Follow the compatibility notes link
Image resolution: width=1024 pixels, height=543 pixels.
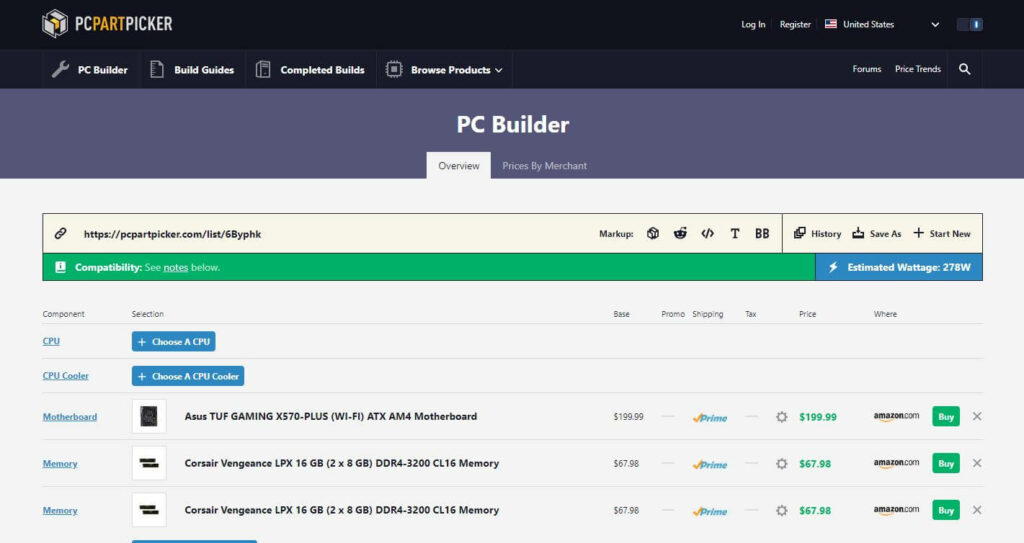click(176, 267)
